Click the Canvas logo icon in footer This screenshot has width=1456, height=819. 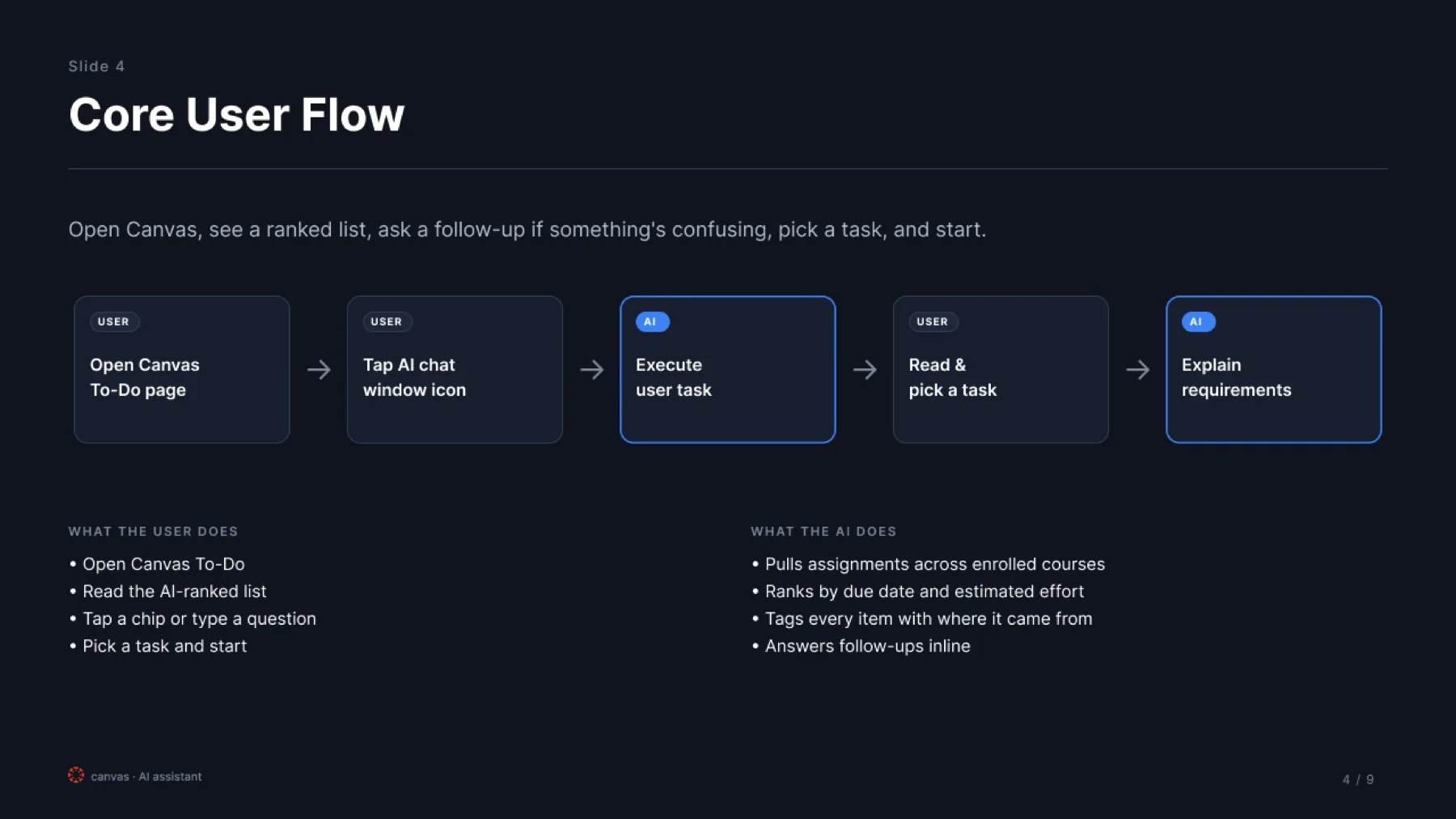(76, 775)
